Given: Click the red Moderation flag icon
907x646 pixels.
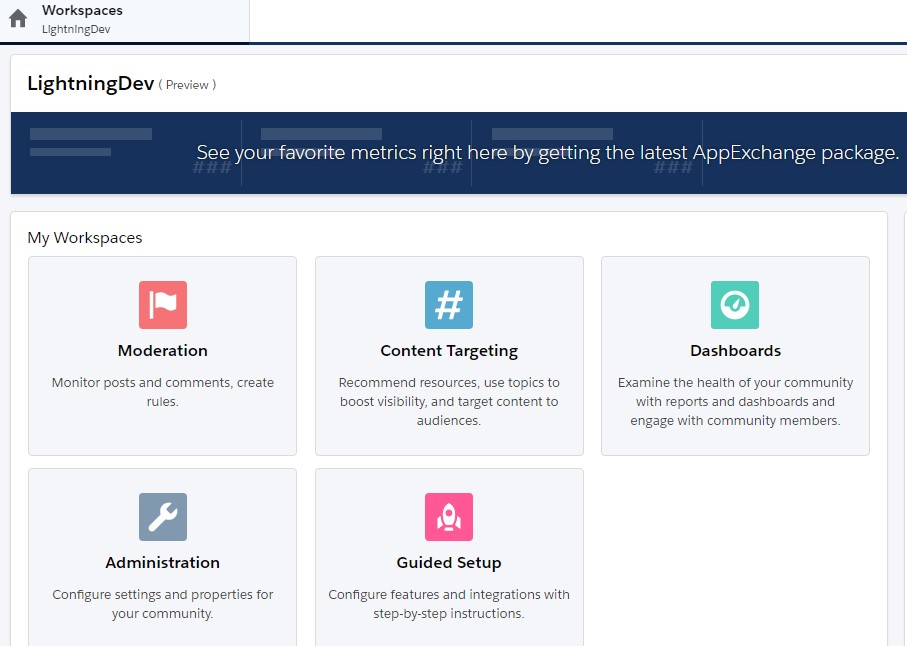Looking at the screenshot, I should click(162, 305).
